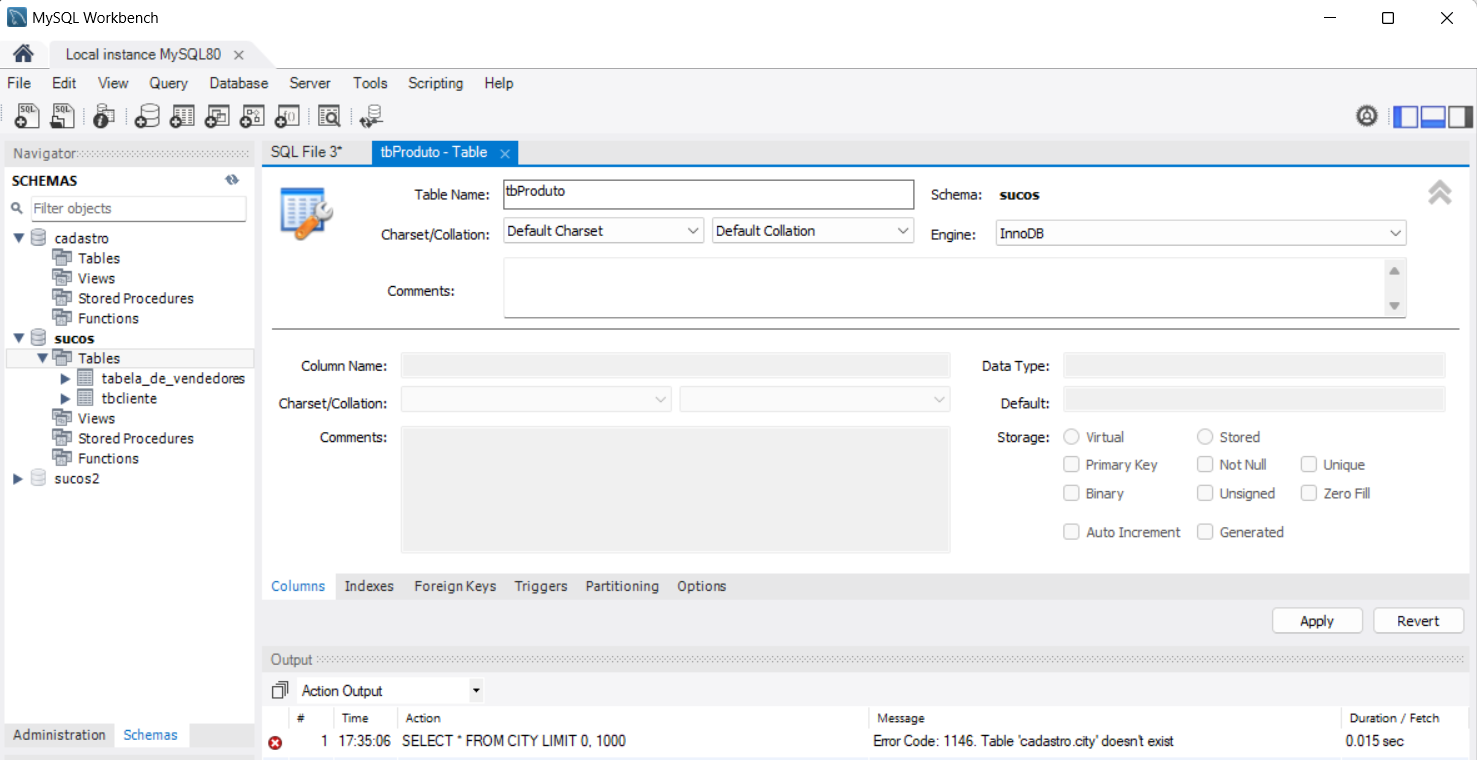Open the Engine InnoDB dropdown
Viewport: 1477px width, 760px height.
tap(1201, 234)
